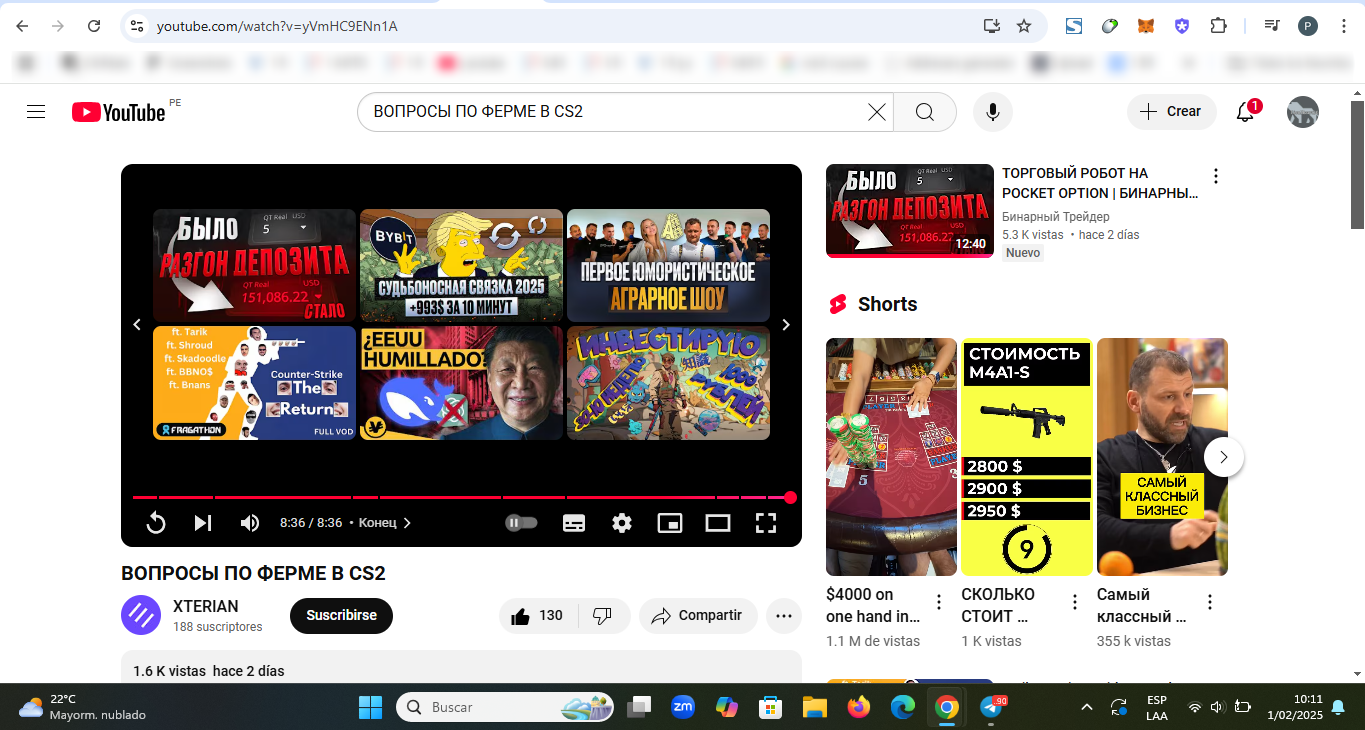Like the video (130 likes)
Image resolution: width=1365 pixels, height=730 pixels.
point(537,616)
